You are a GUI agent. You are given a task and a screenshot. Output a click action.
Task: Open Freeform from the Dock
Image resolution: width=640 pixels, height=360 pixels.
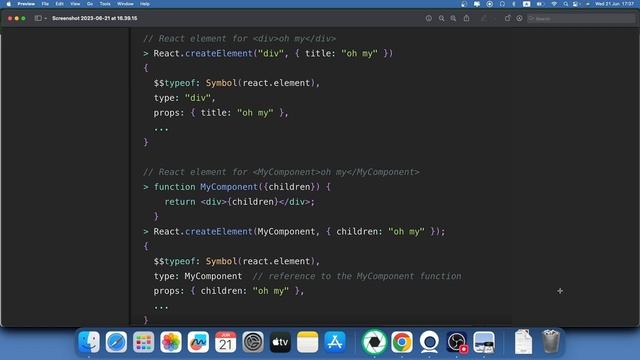tap(198, 342)
